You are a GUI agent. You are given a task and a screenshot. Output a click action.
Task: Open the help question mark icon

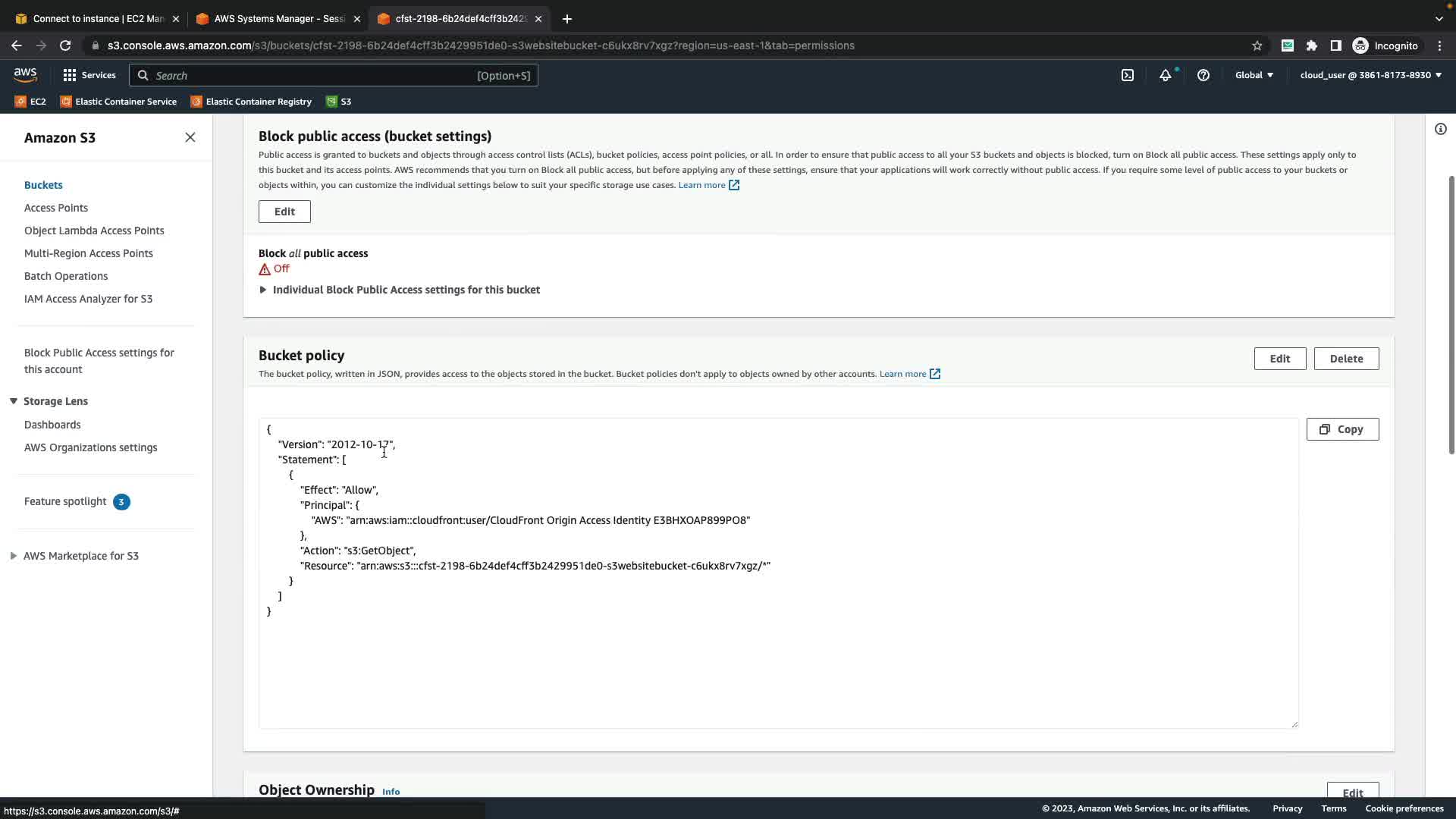click(1203, 75)
